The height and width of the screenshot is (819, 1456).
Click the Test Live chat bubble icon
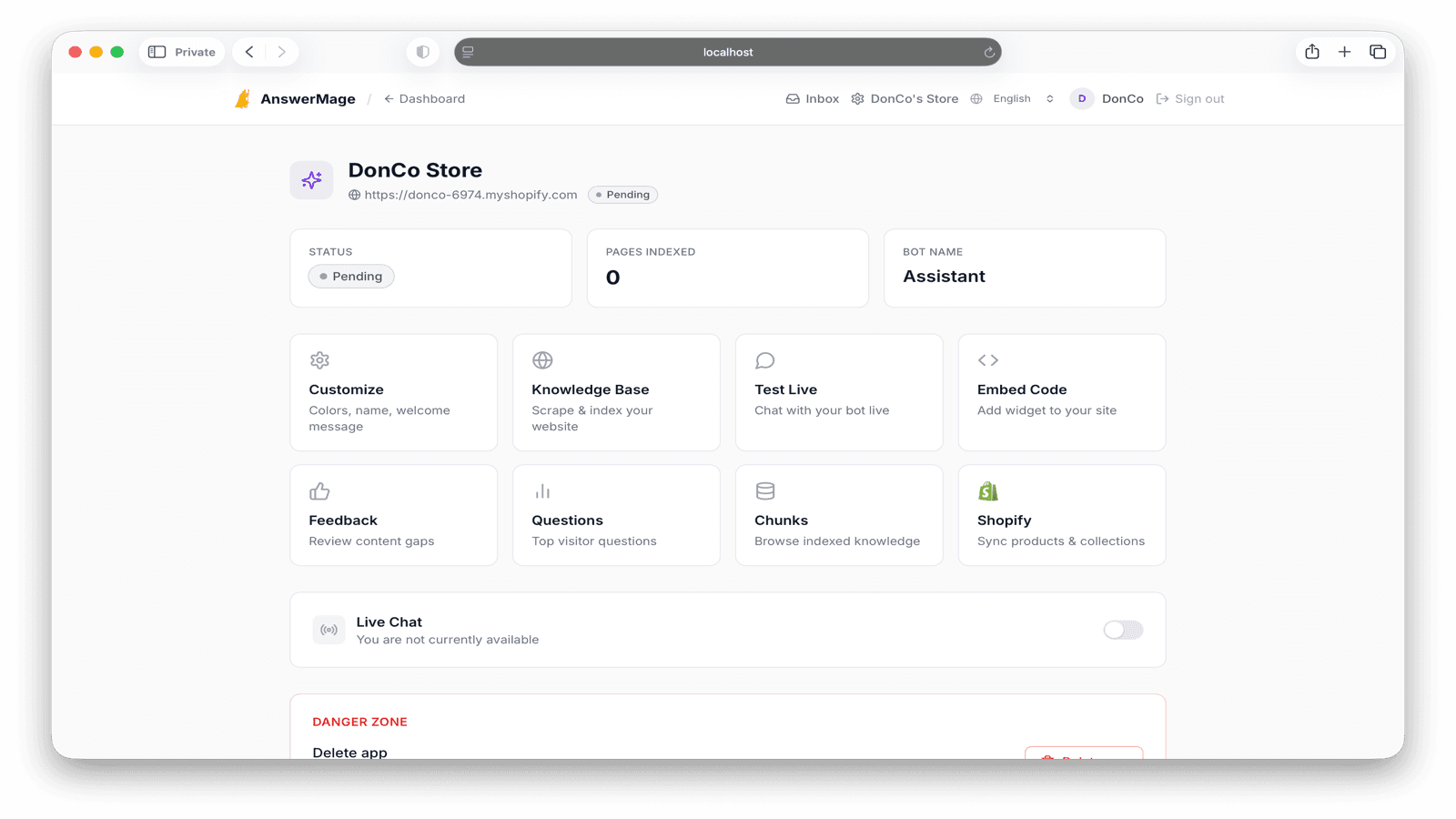pos(765,360)
